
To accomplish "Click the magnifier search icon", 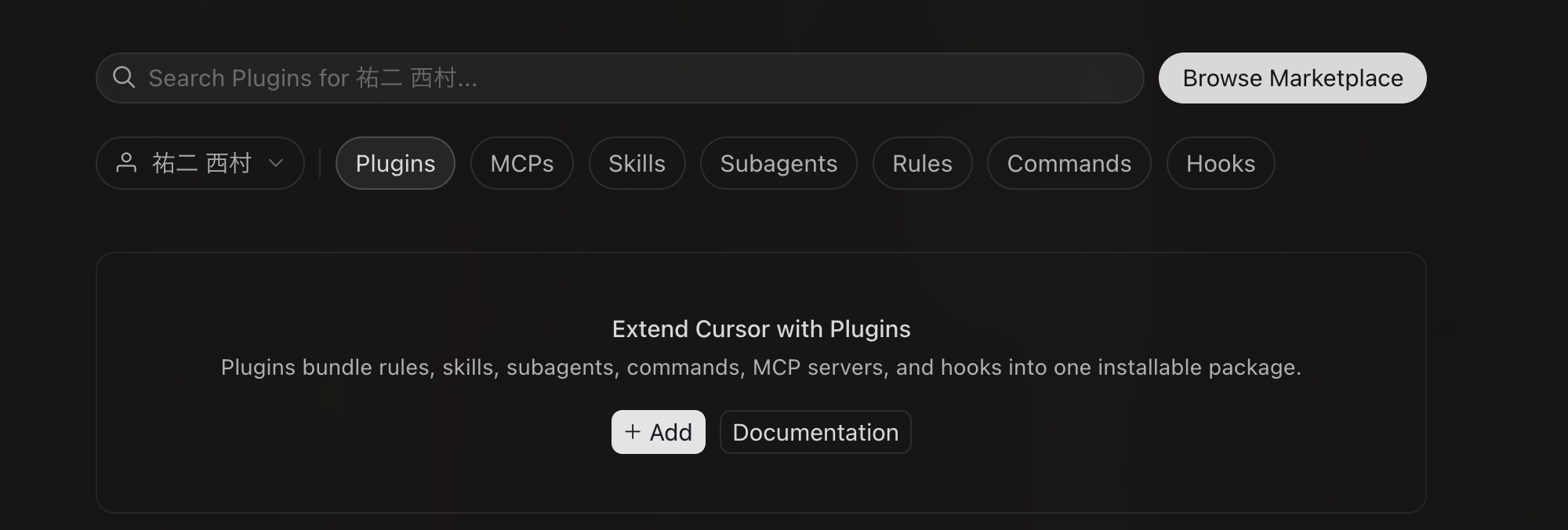I will [124, 78].
